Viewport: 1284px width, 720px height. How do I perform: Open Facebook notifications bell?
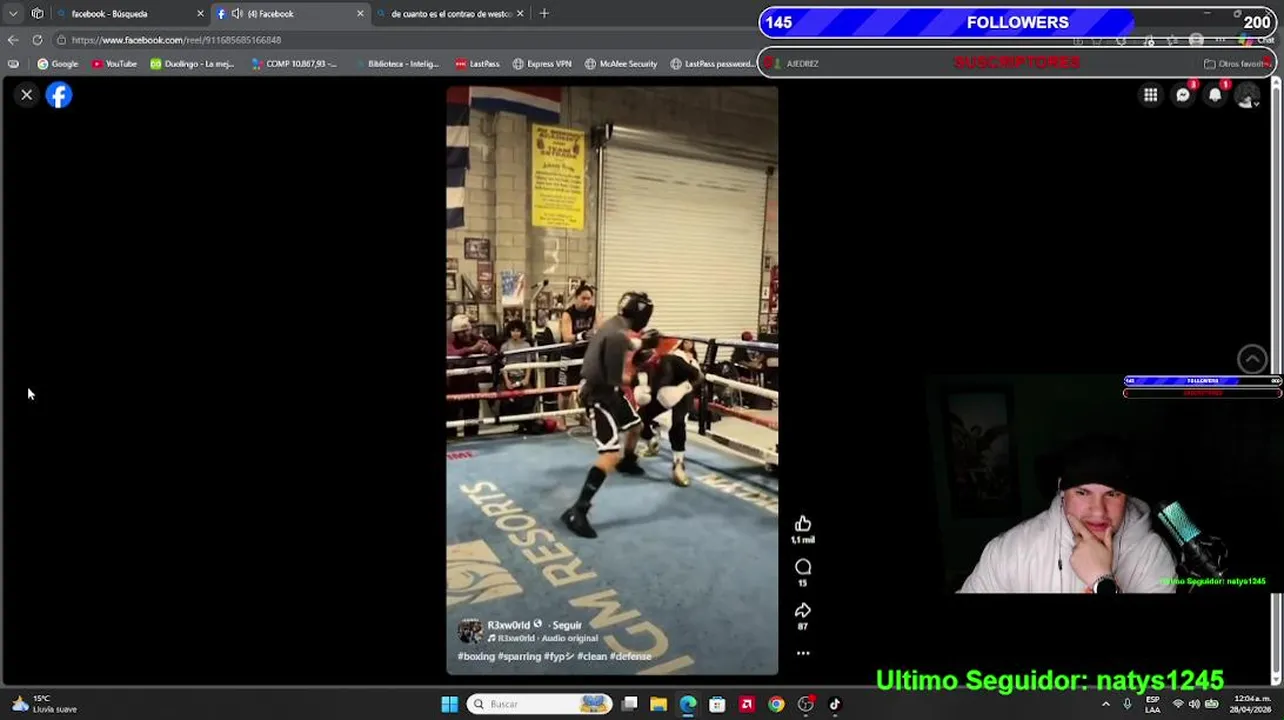1215,95
